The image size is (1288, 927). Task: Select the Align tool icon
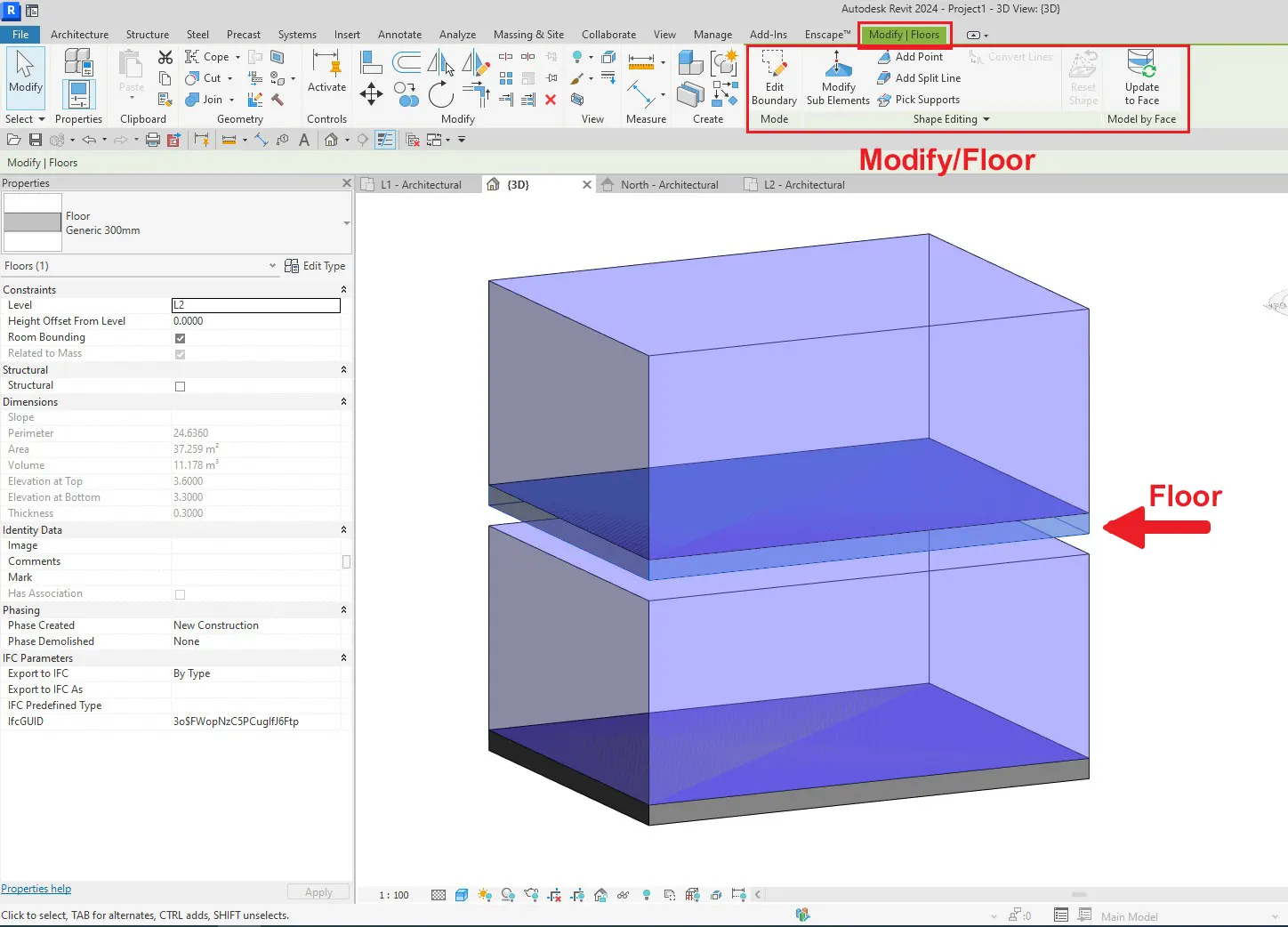click(x=371, y=61)
